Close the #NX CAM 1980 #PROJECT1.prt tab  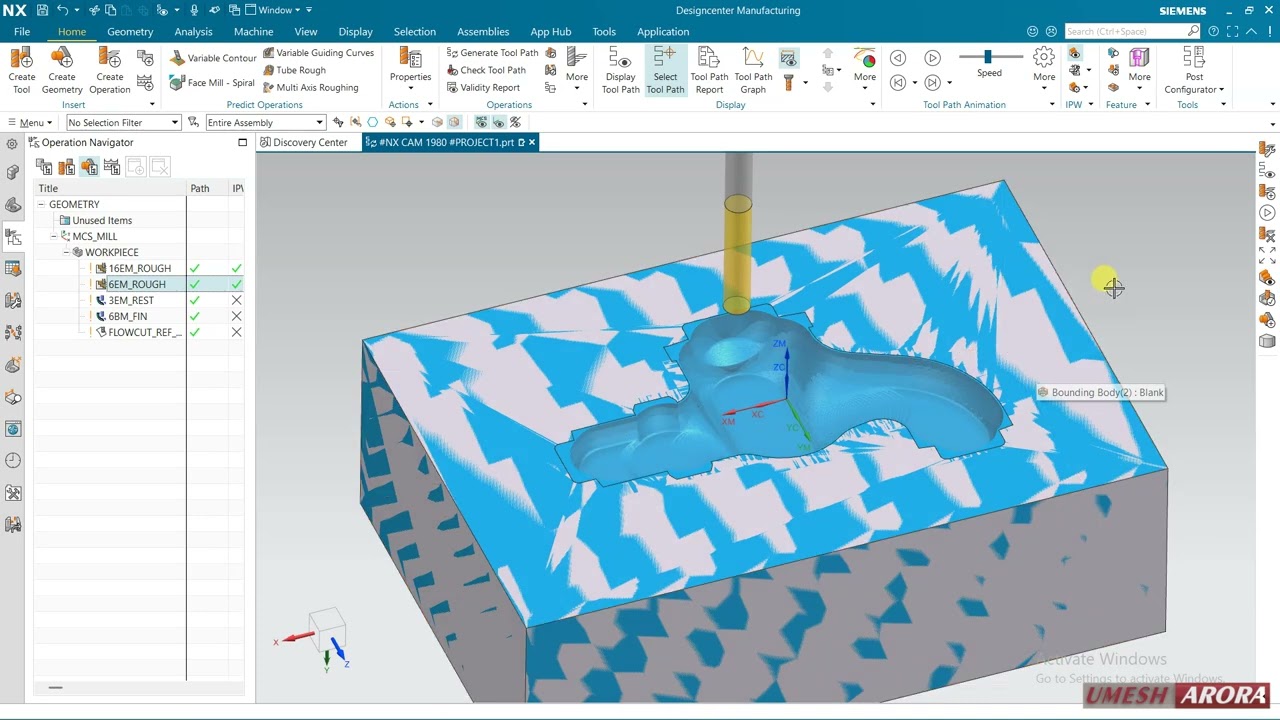[x=532, y=142]
